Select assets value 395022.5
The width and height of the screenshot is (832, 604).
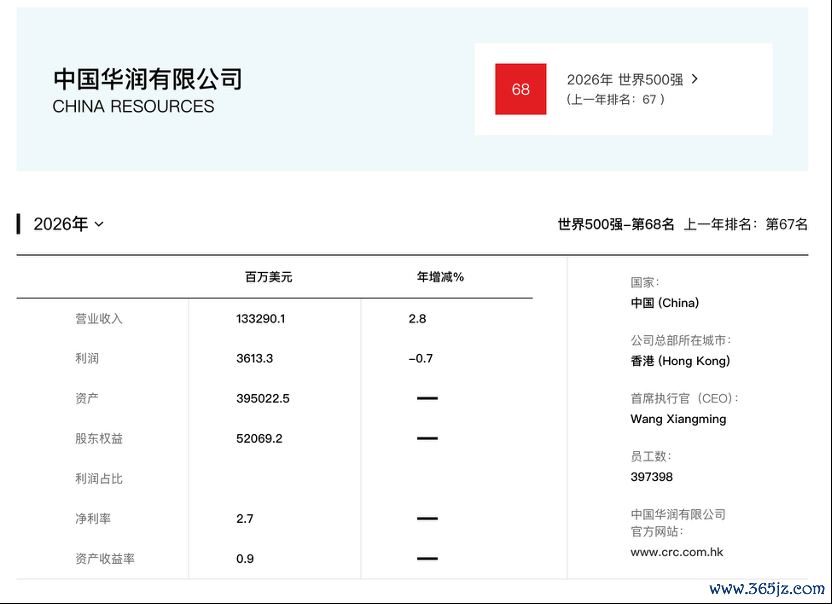[x=263, y=399]
